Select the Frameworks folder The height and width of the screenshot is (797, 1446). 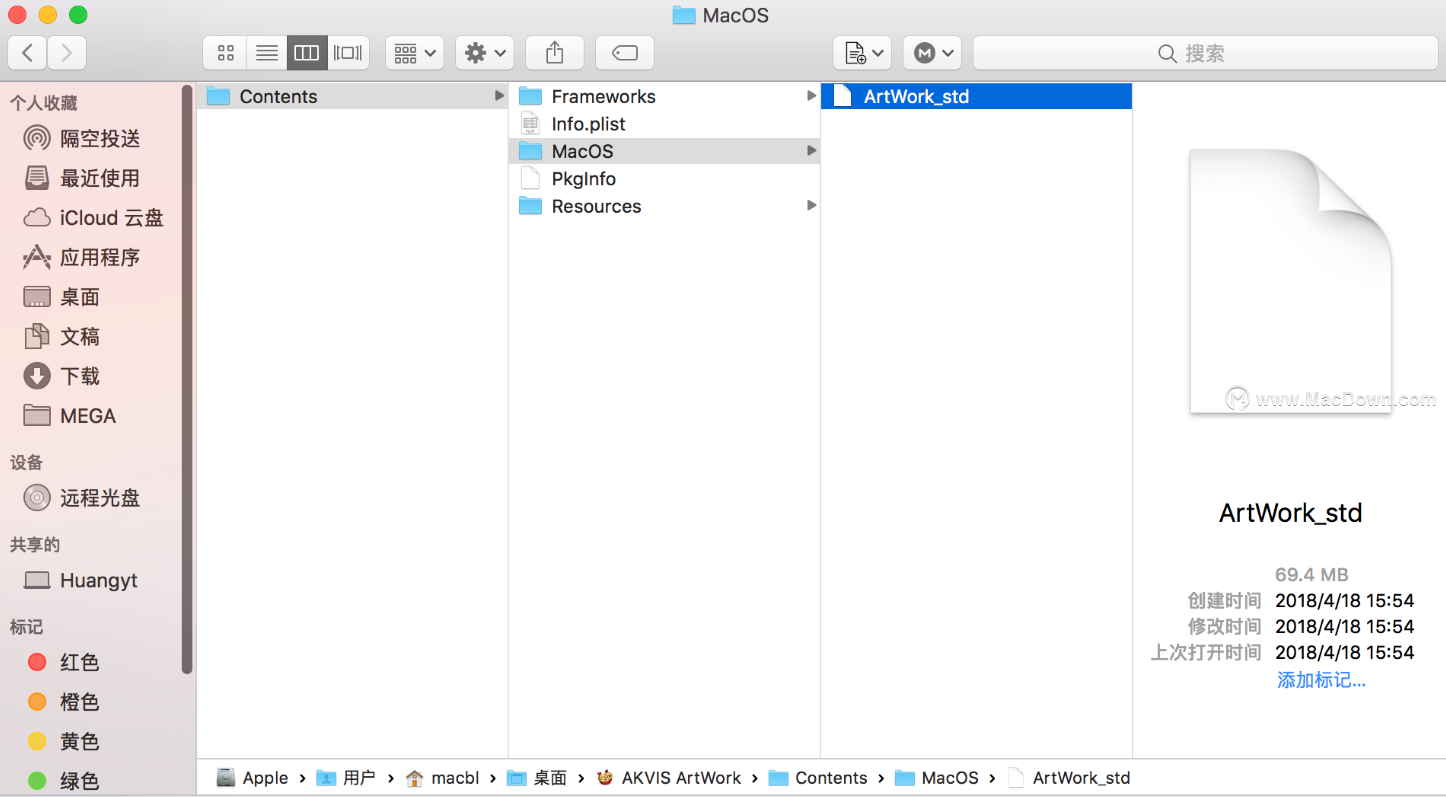pos(664,96)
